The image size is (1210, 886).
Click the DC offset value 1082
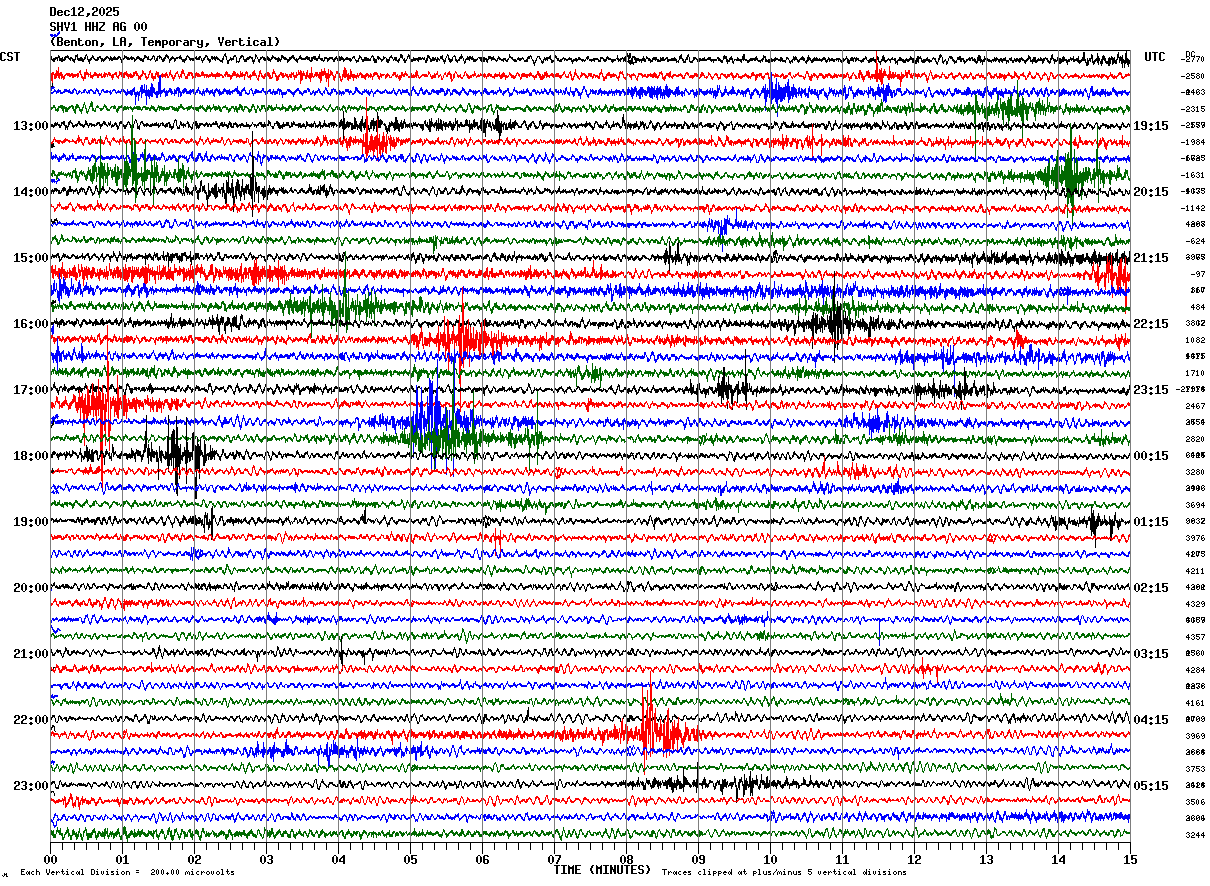tap(1195, 340)
